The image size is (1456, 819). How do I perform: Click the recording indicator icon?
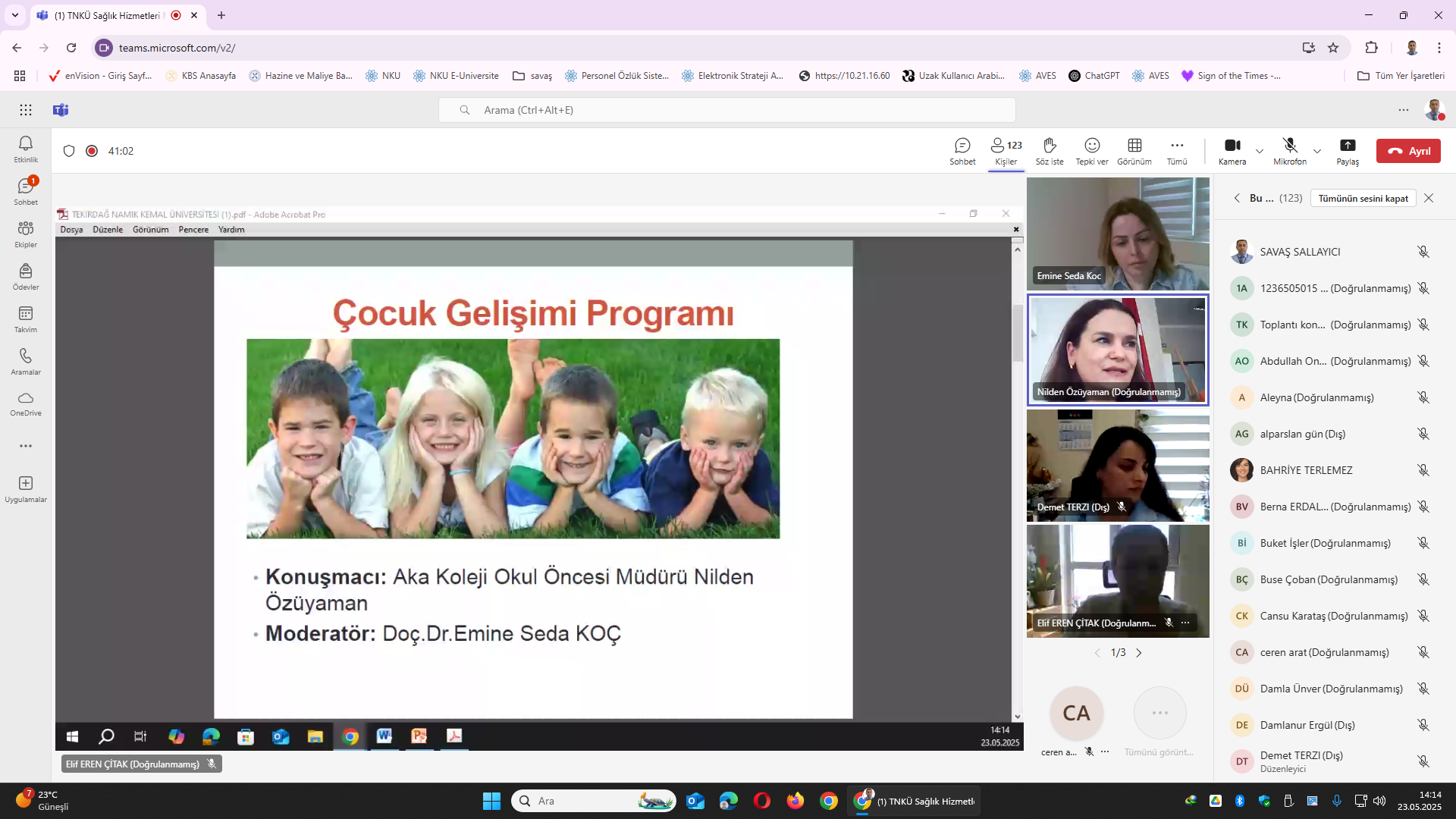pos(92,151)
